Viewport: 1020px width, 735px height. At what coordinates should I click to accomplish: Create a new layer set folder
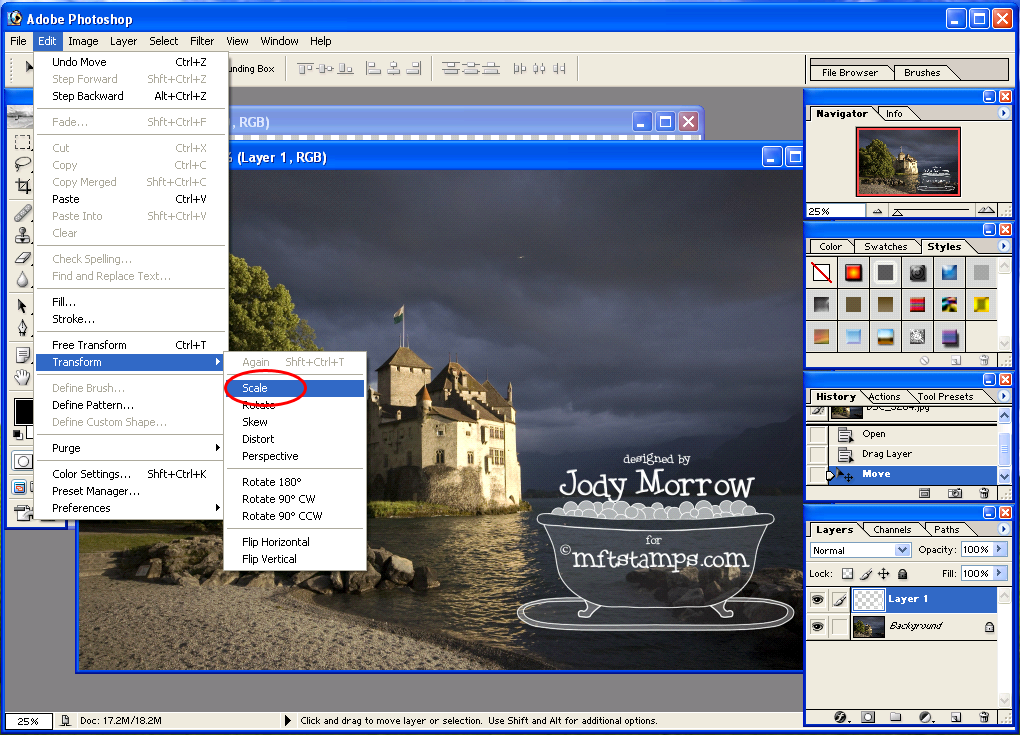click(896, 717)
